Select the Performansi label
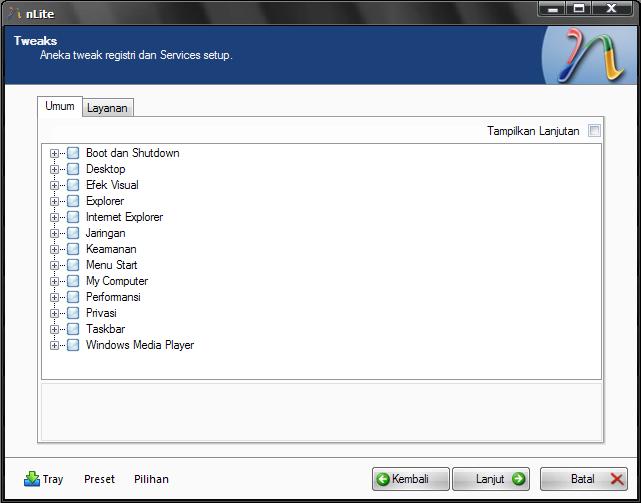This screenshot has height=503, width=641. (113, 297)
